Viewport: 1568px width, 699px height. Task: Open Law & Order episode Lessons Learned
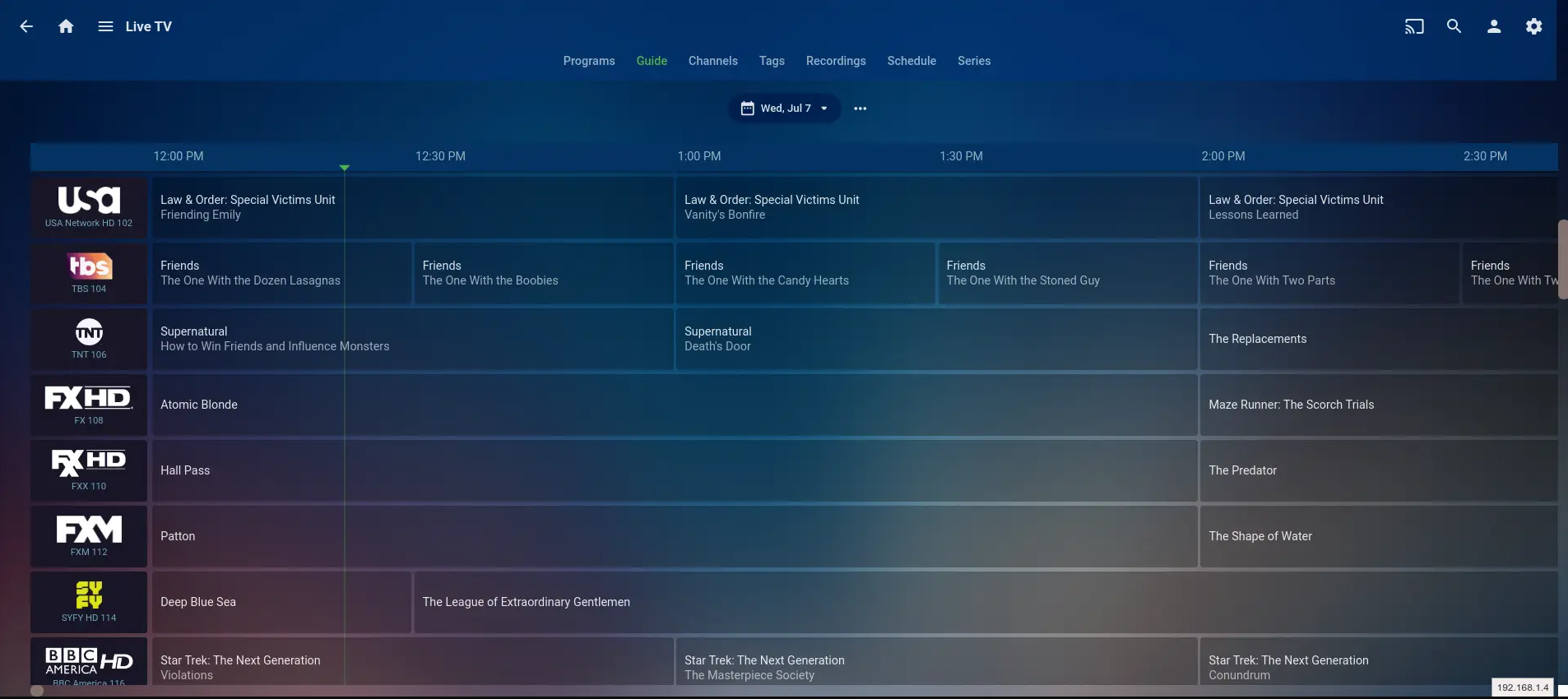coord(1379,208)
